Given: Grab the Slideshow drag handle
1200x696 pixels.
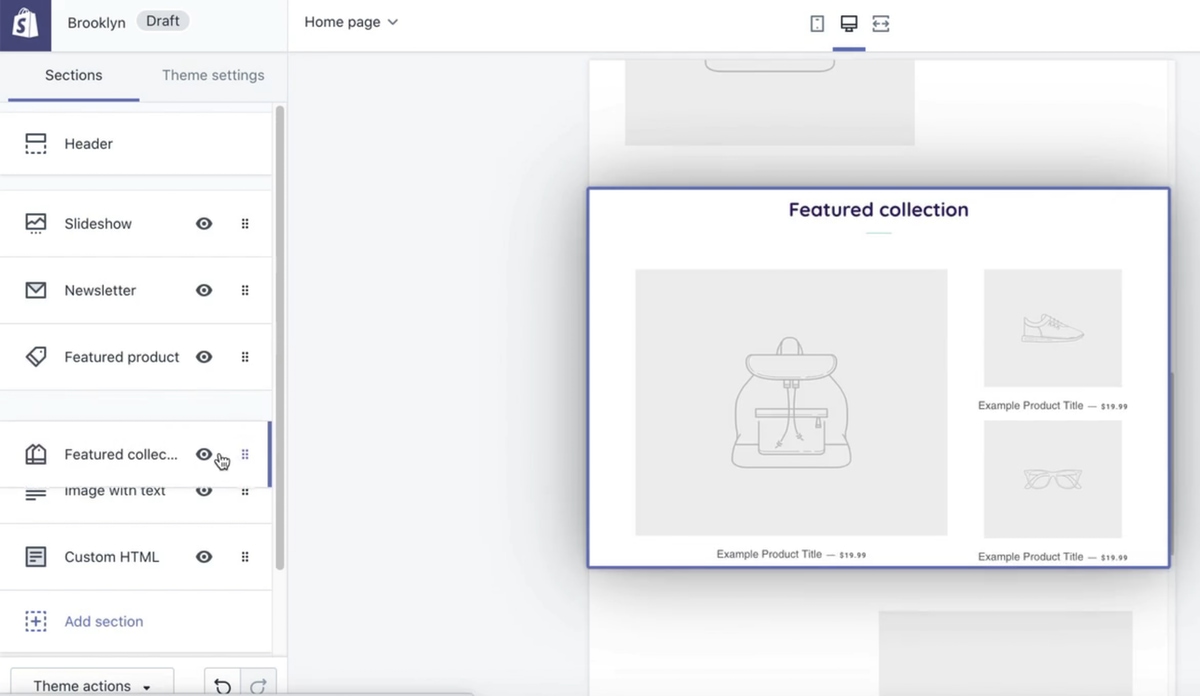Looking at the screenshot, I should [x=245, y=224].
